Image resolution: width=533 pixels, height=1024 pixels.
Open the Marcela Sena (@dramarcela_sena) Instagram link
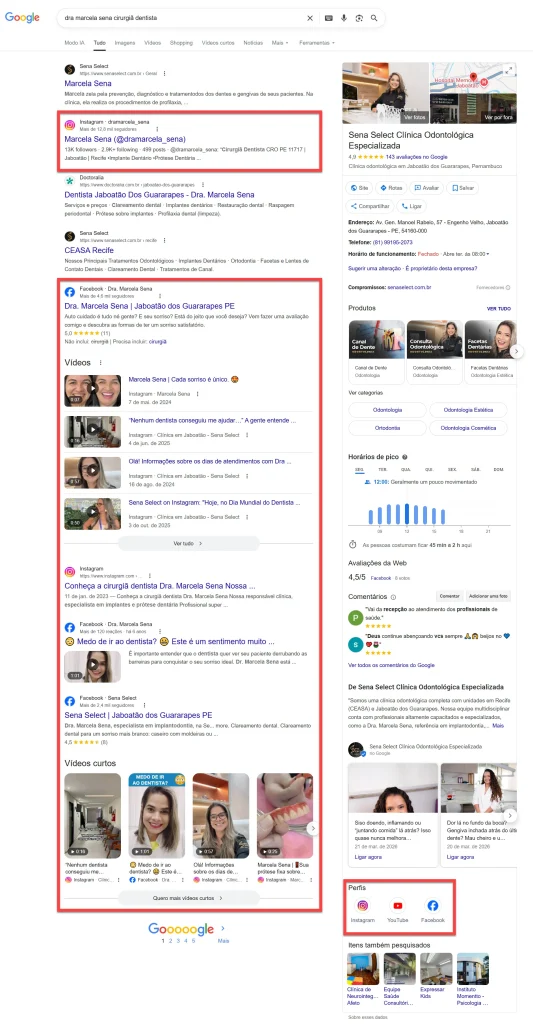(x=125, y=139)
